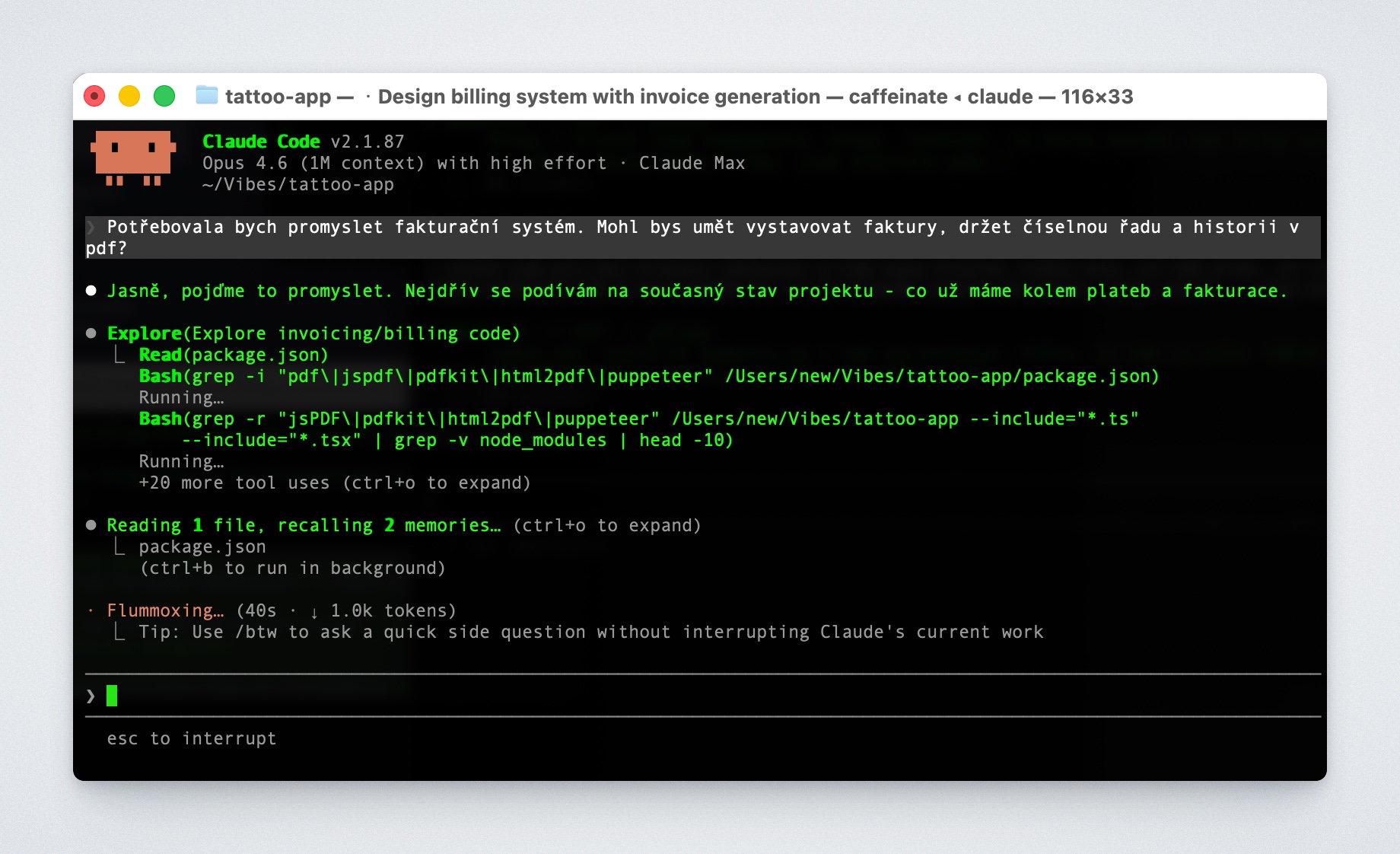Screen dimensions: 1400x854
Task: Click the bullet next to Reading 1 file
Action: pos(91,525)
